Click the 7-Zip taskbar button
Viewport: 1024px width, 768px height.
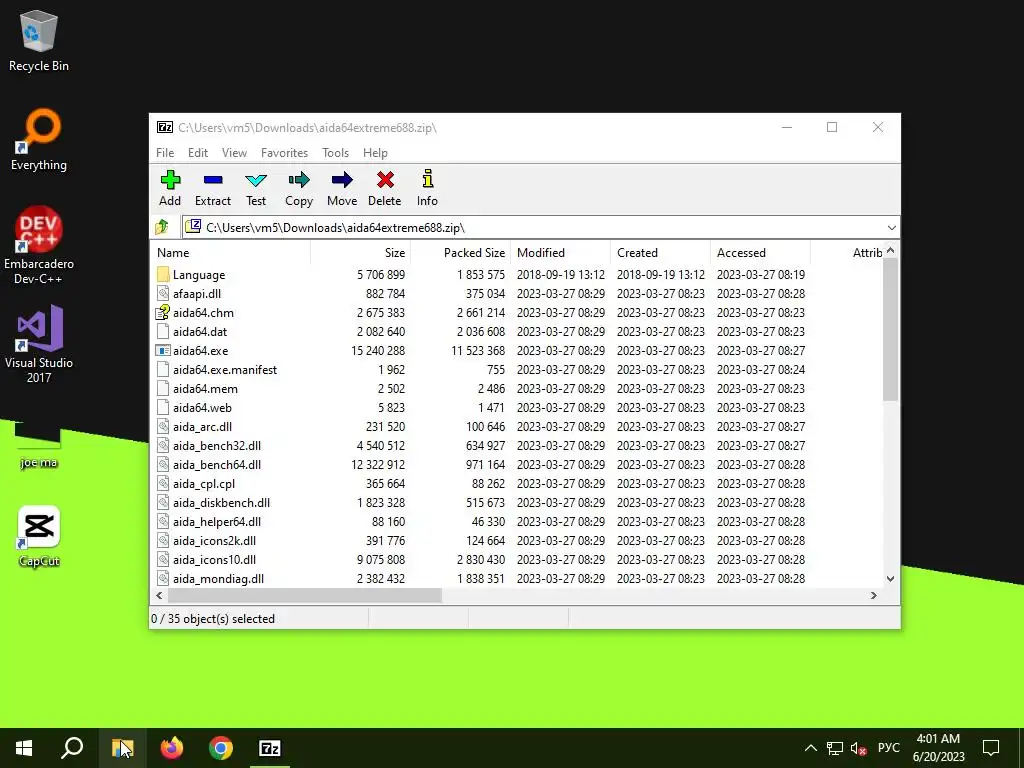coord(270,748)
